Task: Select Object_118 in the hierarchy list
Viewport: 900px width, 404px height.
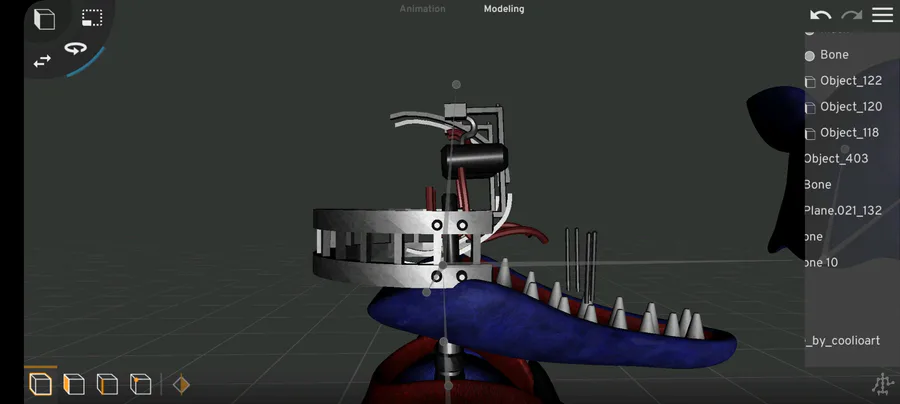Action: coord(849,133)
